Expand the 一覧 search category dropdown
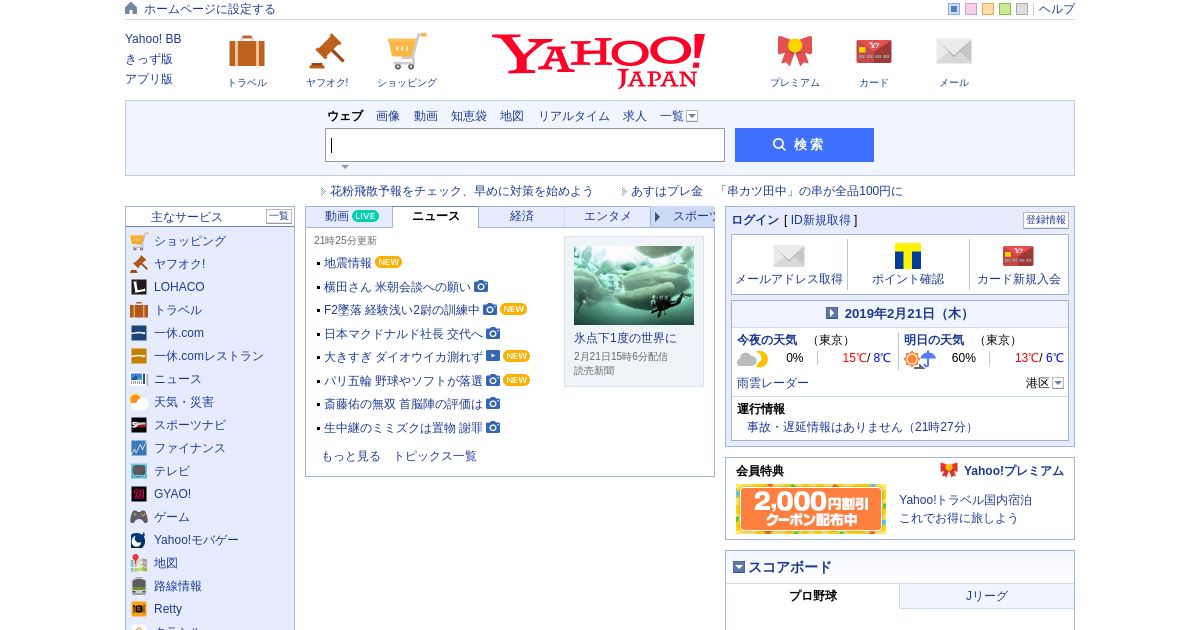Screen dimensions: 1200x630 (692, 116)
